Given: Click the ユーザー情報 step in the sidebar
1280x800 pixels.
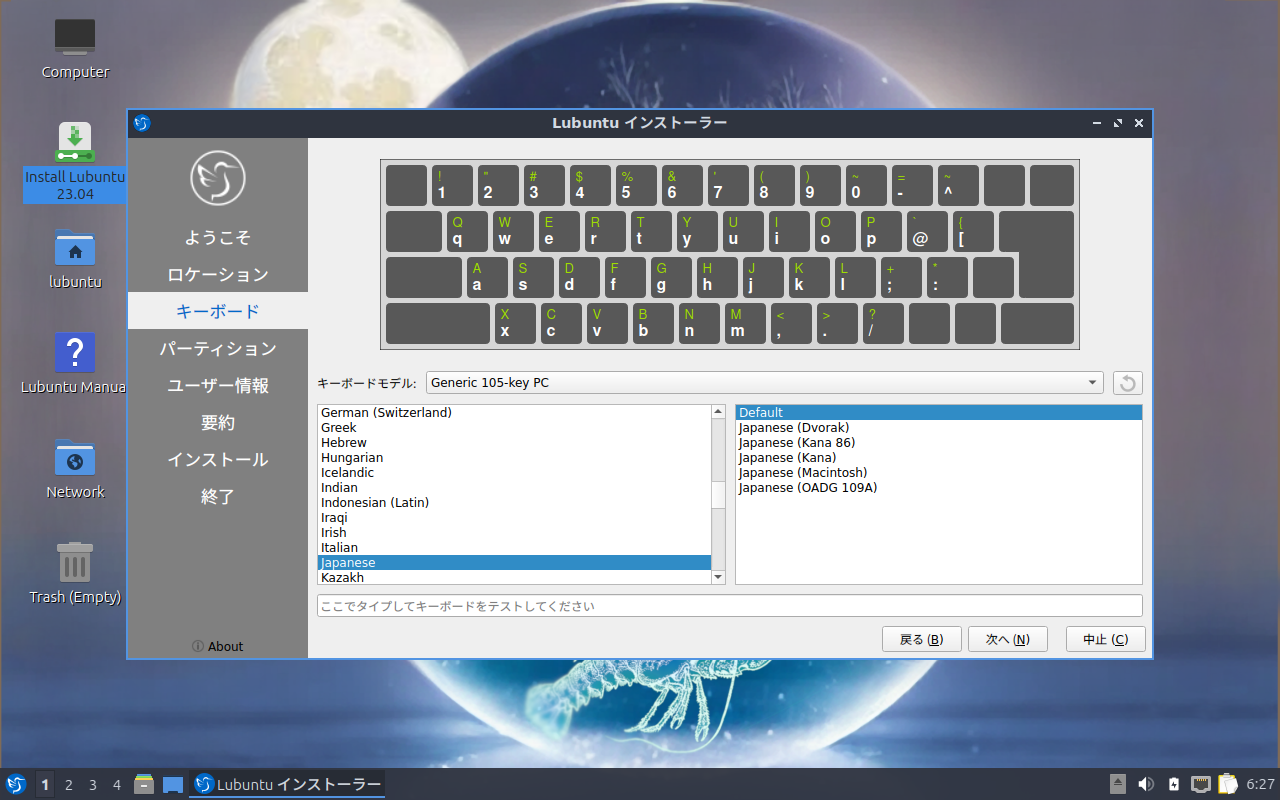Looking at the screenshot, I should pyautogui.click(x=218, y=385).
